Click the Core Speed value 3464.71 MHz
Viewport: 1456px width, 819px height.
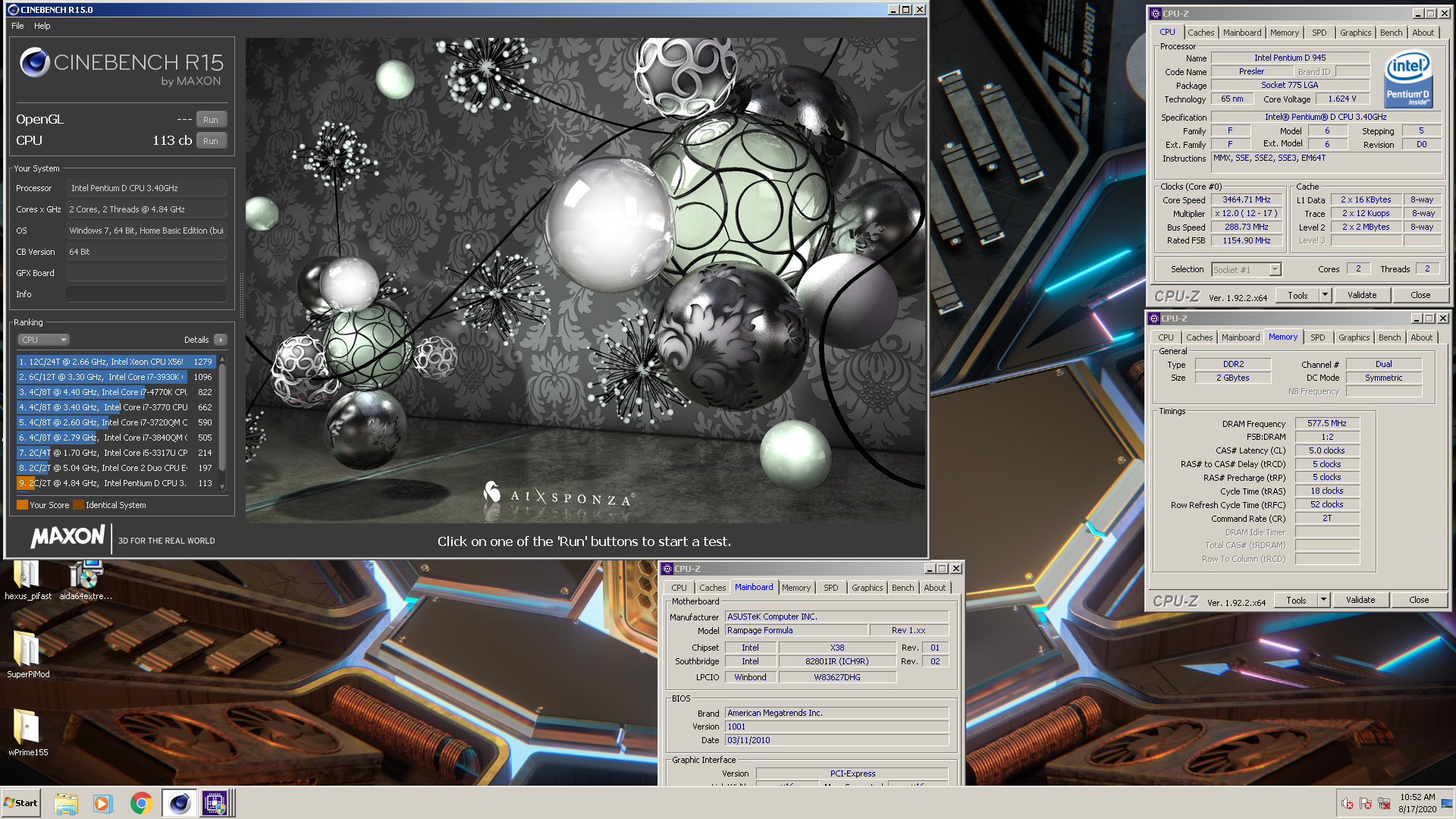click(x=1246, y=200)
